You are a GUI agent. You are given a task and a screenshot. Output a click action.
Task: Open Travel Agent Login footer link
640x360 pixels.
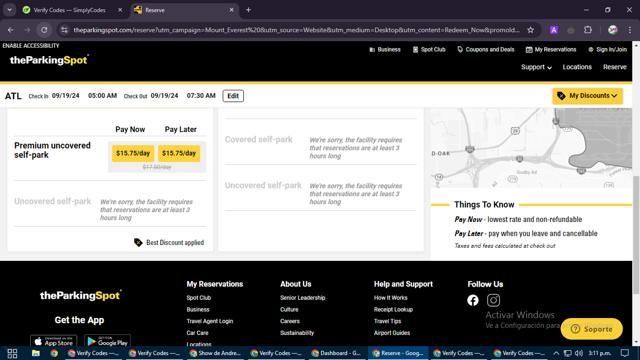pos(210,321)
